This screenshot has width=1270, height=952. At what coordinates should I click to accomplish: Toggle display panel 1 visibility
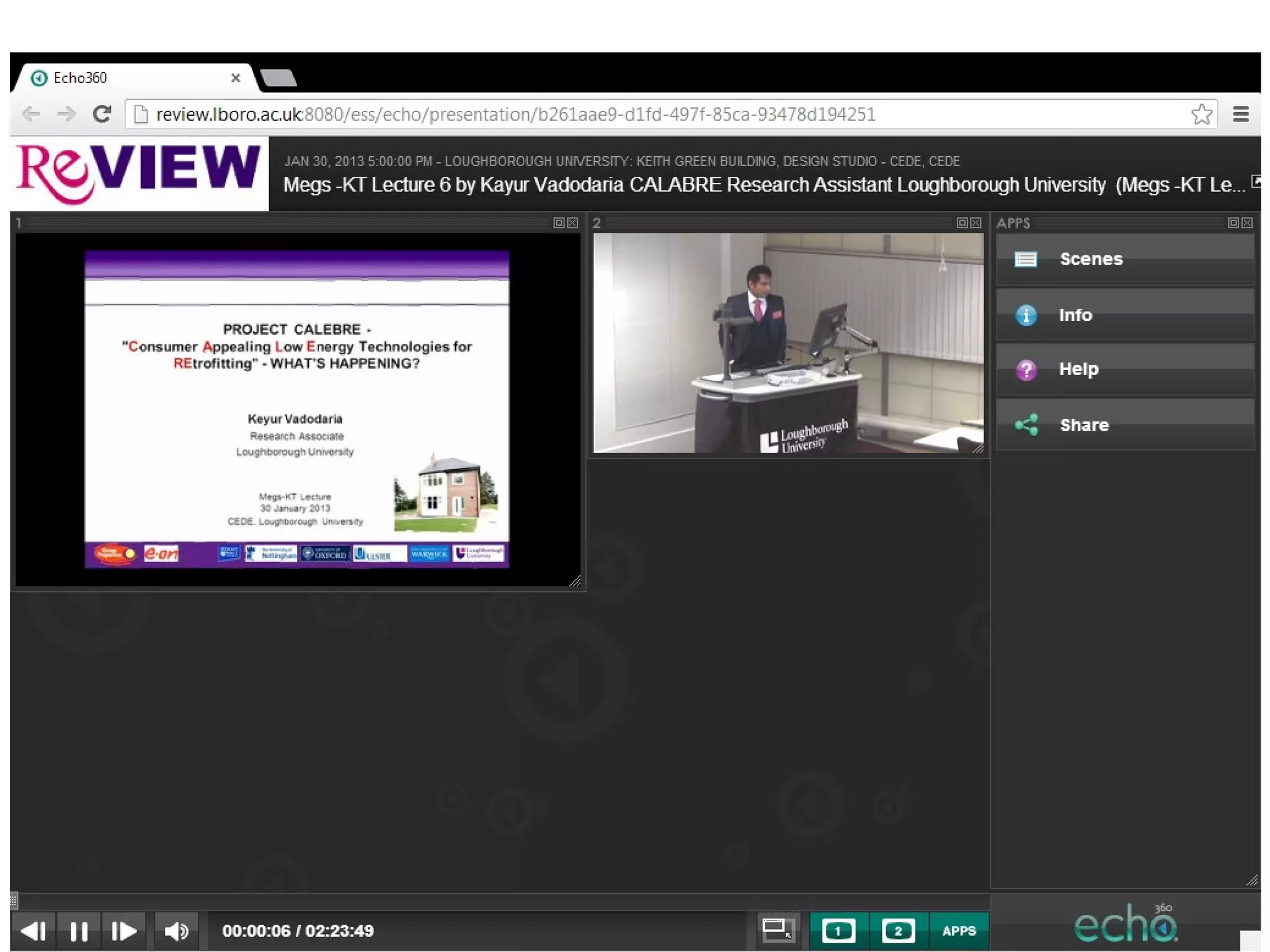point(838,930)
